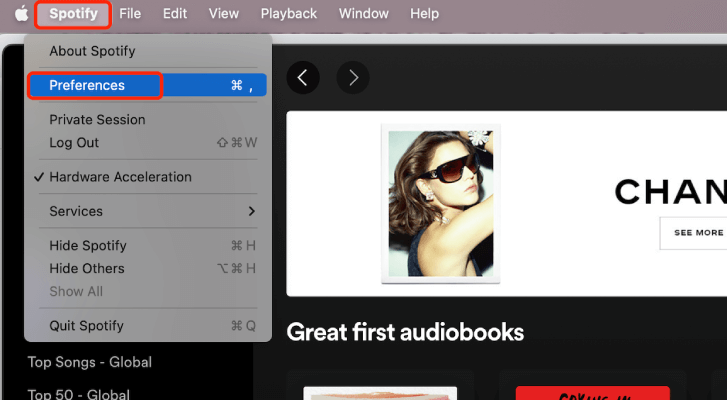Open the Playback menu
727x400 pixels.
coord(288,14)
